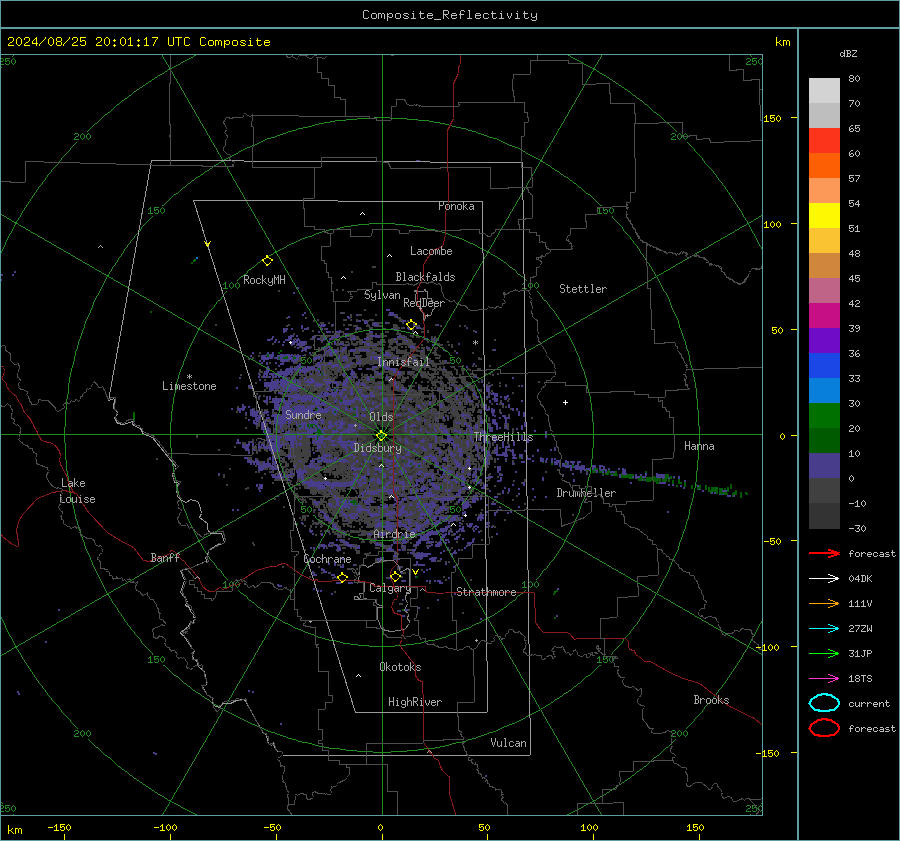Click the orange 111V arrow icon
Image resolution: width=900 pixels, height=841 pixels.
824,603
